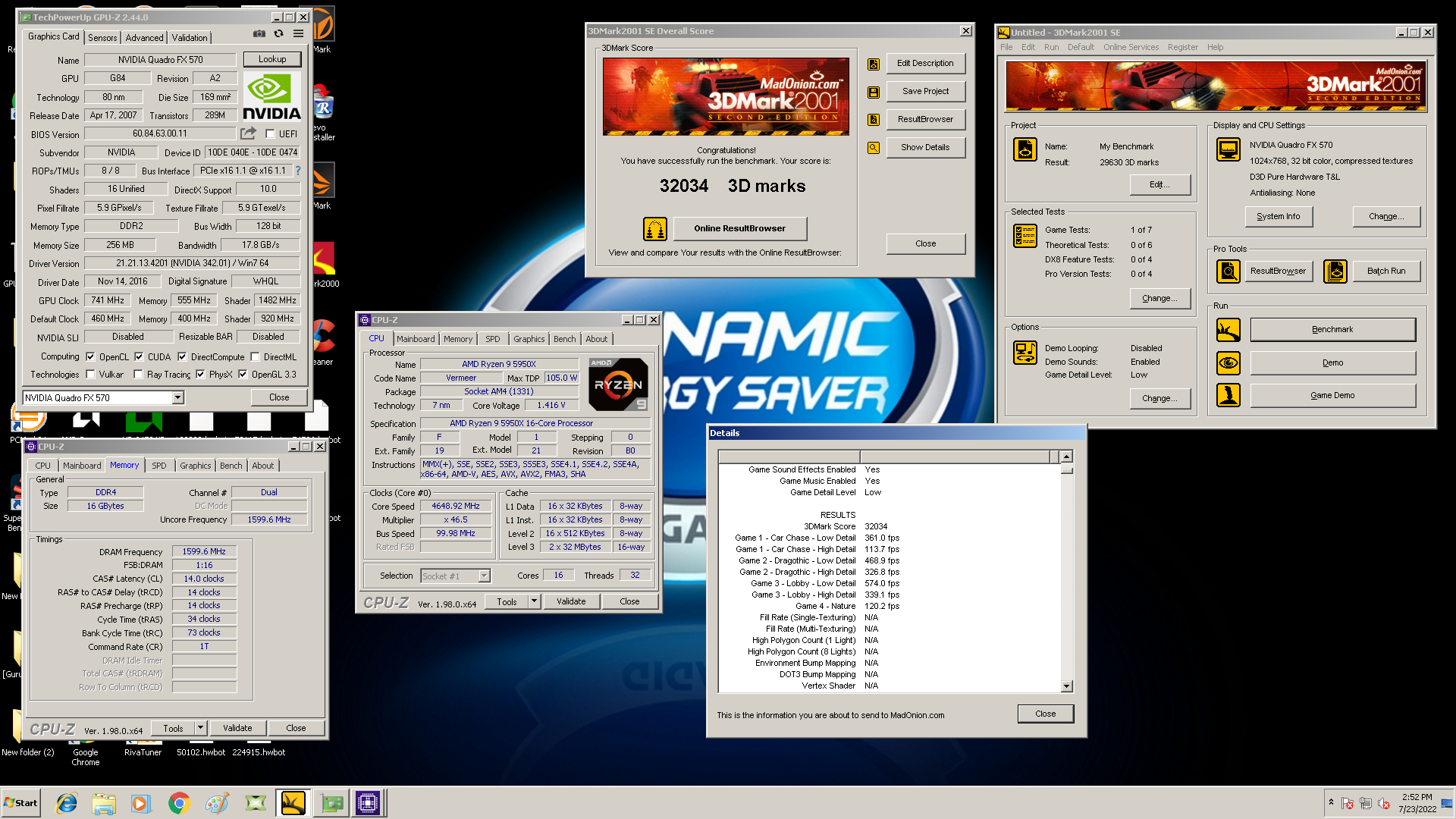1456x819 pixels.
Task: Click the GPU-Z screenshot camera icon
Action: pos(259,34)
